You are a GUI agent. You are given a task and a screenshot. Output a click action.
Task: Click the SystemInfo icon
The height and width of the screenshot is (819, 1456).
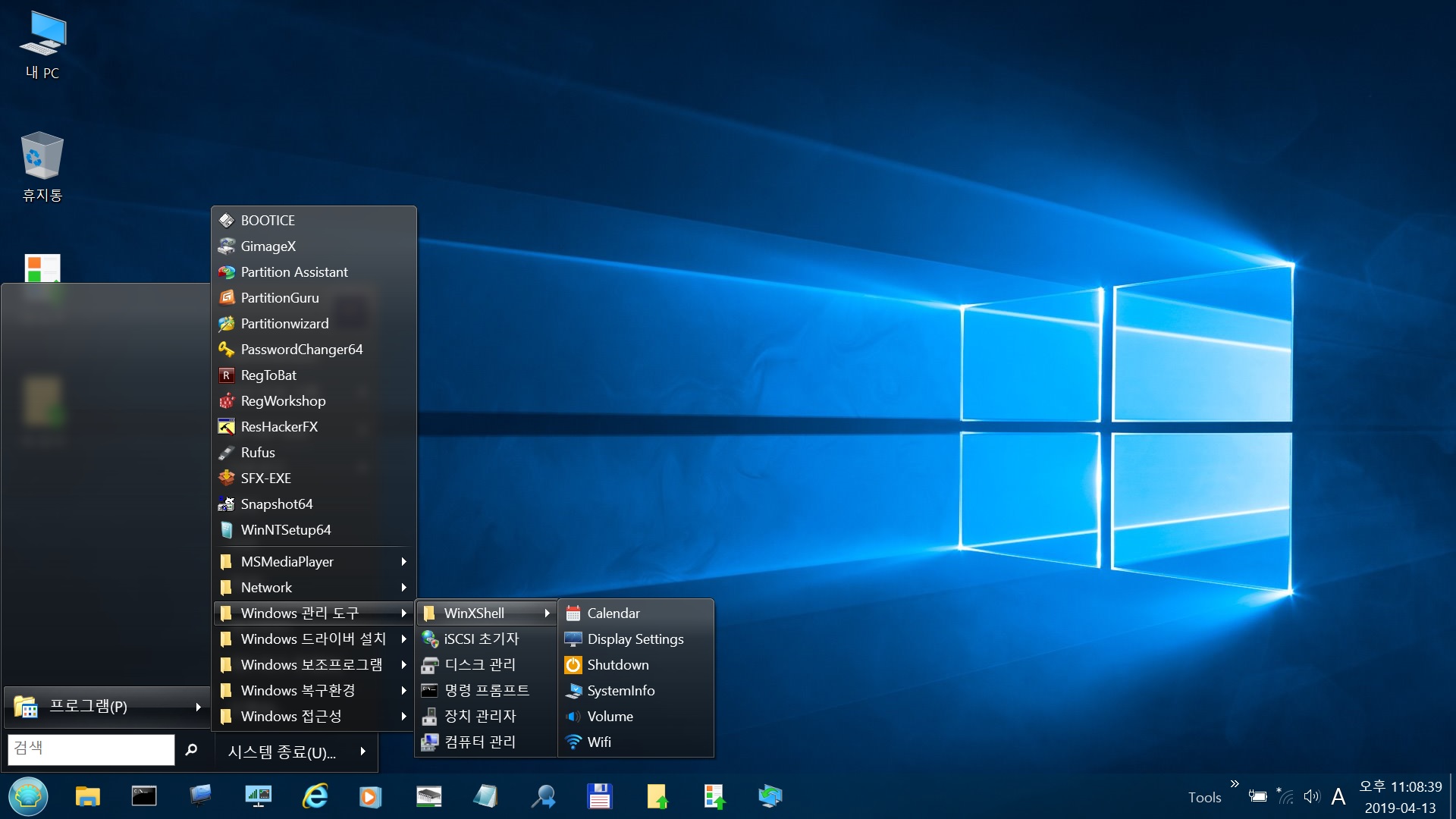pos(573,690)
